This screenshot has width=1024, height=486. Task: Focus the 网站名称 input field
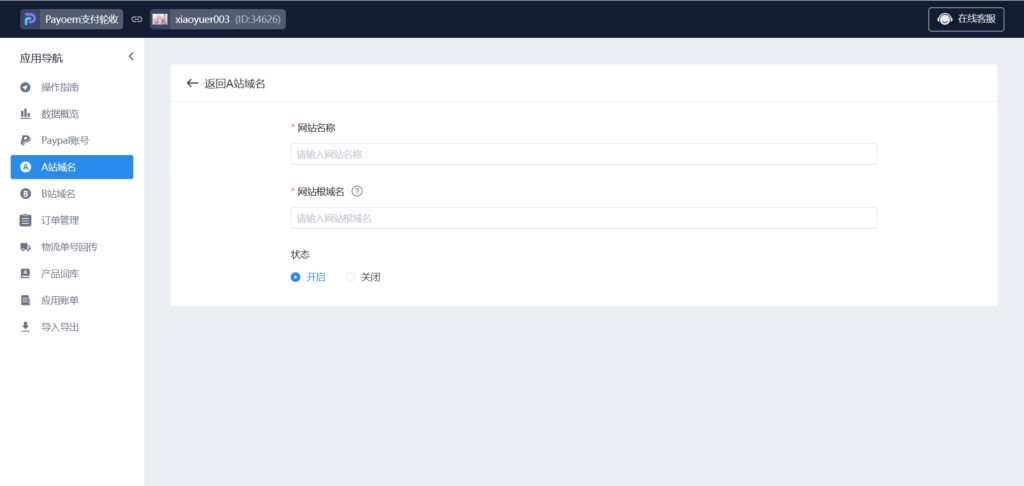(x=583, y=154)
